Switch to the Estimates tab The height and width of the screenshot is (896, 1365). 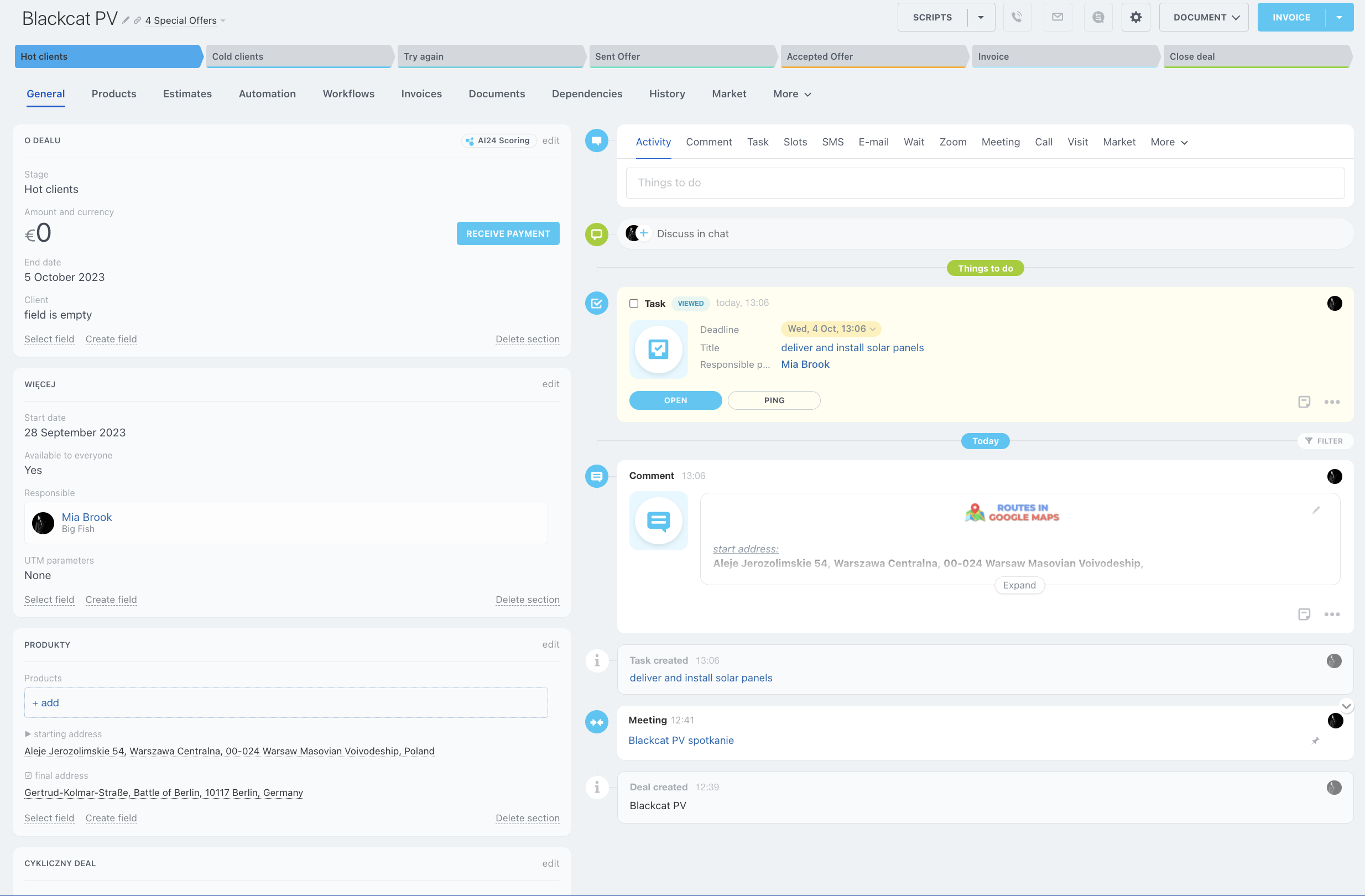coord(187,93)
